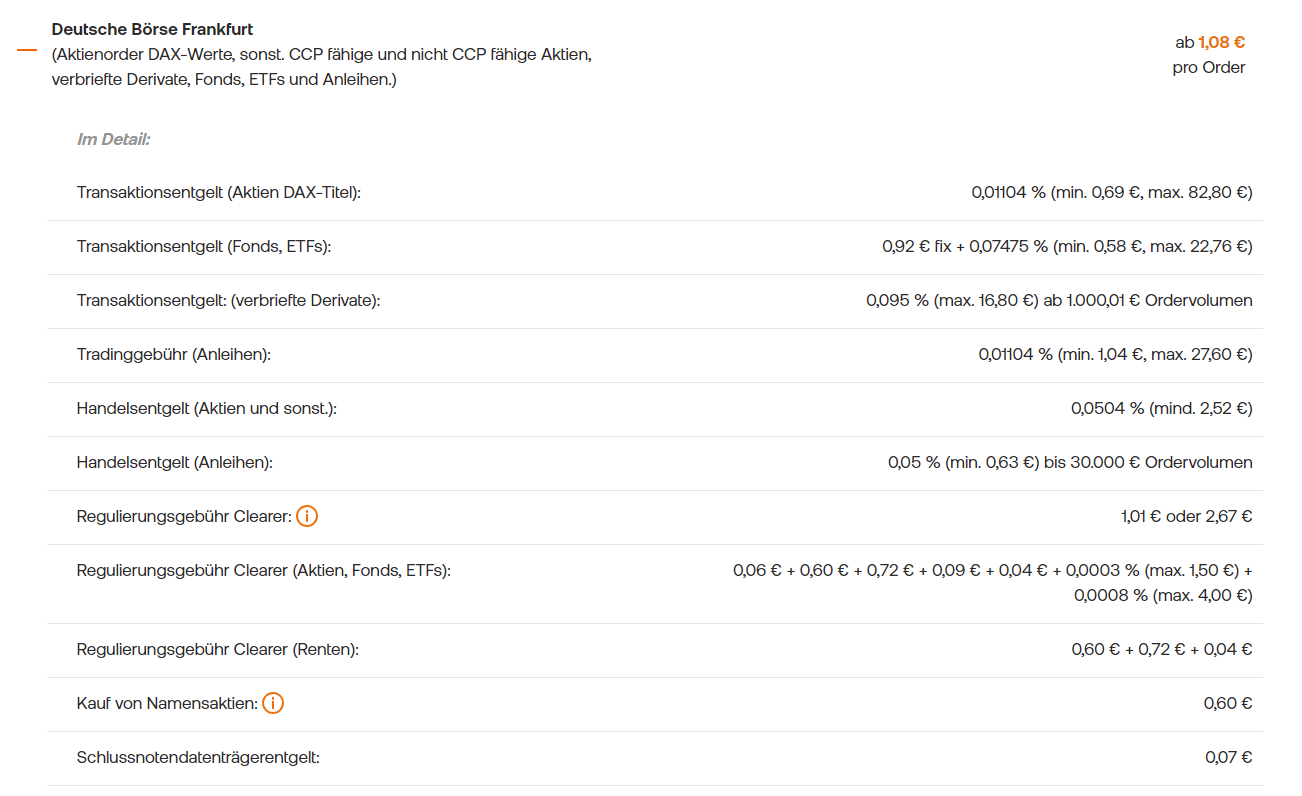The width and height of the screenshot is (1302, 796).
Task: Click info icon next to Kauf von Namensaktien
Action: tap(273, 703)
